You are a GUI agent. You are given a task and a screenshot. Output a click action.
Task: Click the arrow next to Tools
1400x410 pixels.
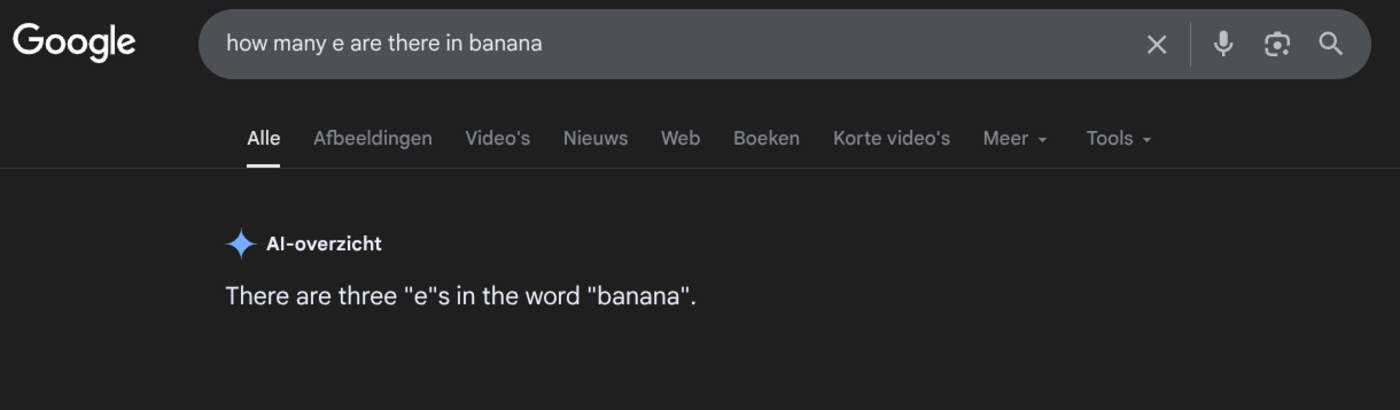[1146, 140]
